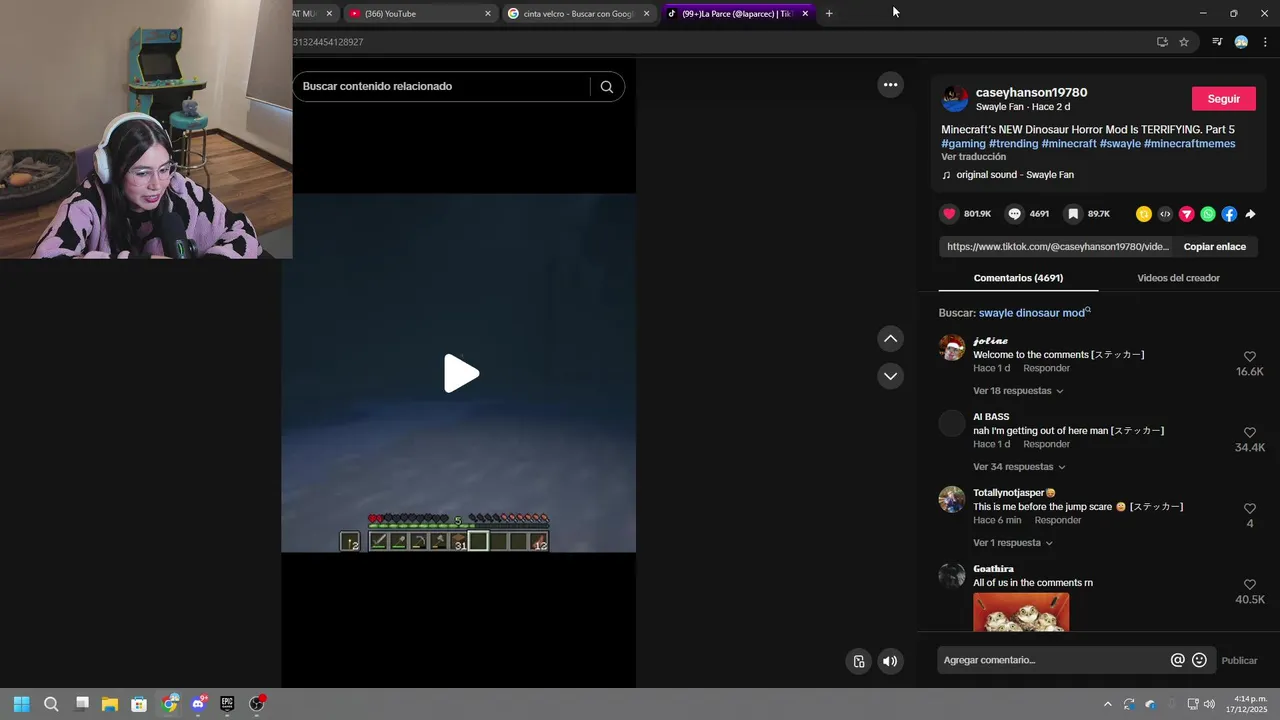
Task: Click the Publicar button
Action: tap(1239, 660)
